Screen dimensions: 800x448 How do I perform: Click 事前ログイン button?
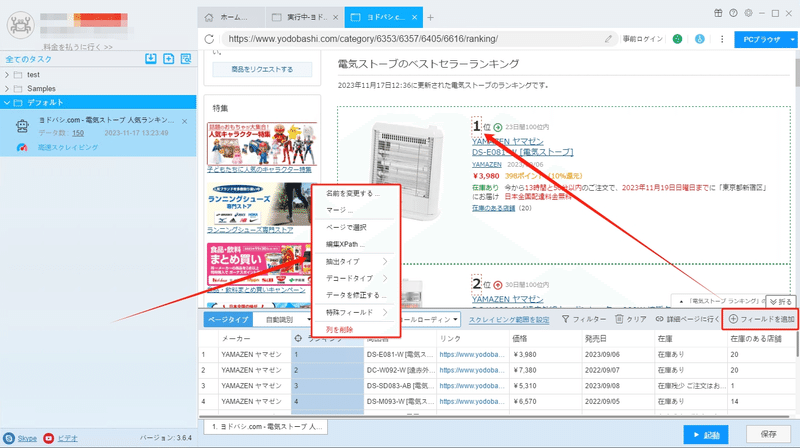coord(642,39)
